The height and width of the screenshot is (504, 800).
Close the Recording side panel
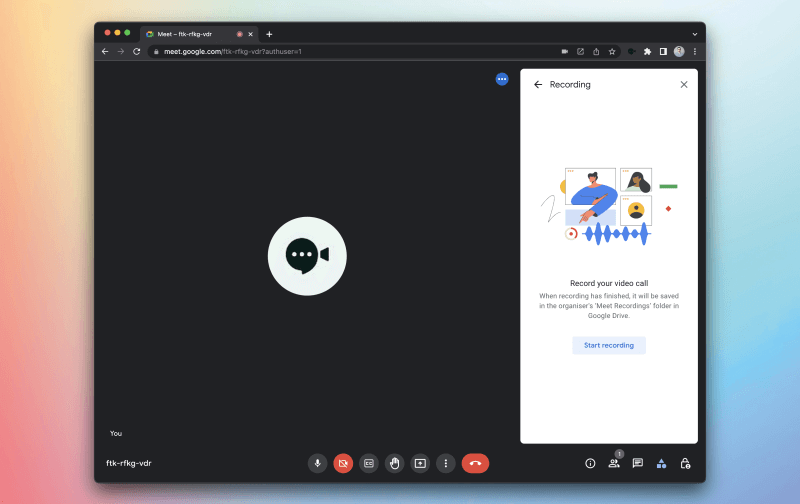point(684,85)
